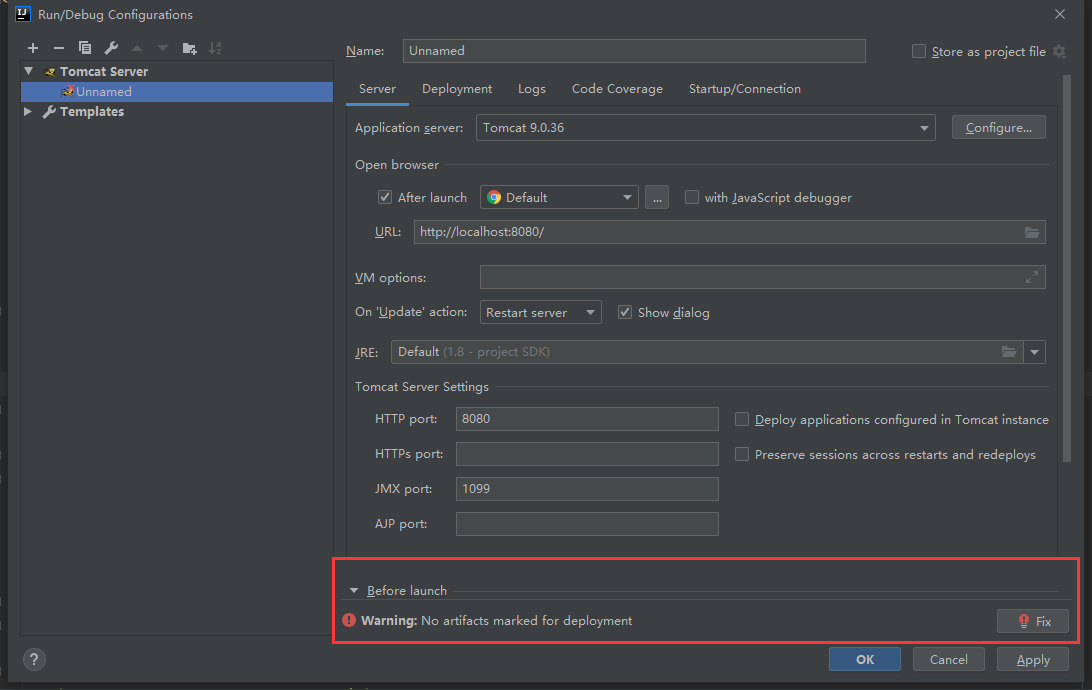
Task: Toggle the Show dialog checkbox
Action: click(625, 313)
